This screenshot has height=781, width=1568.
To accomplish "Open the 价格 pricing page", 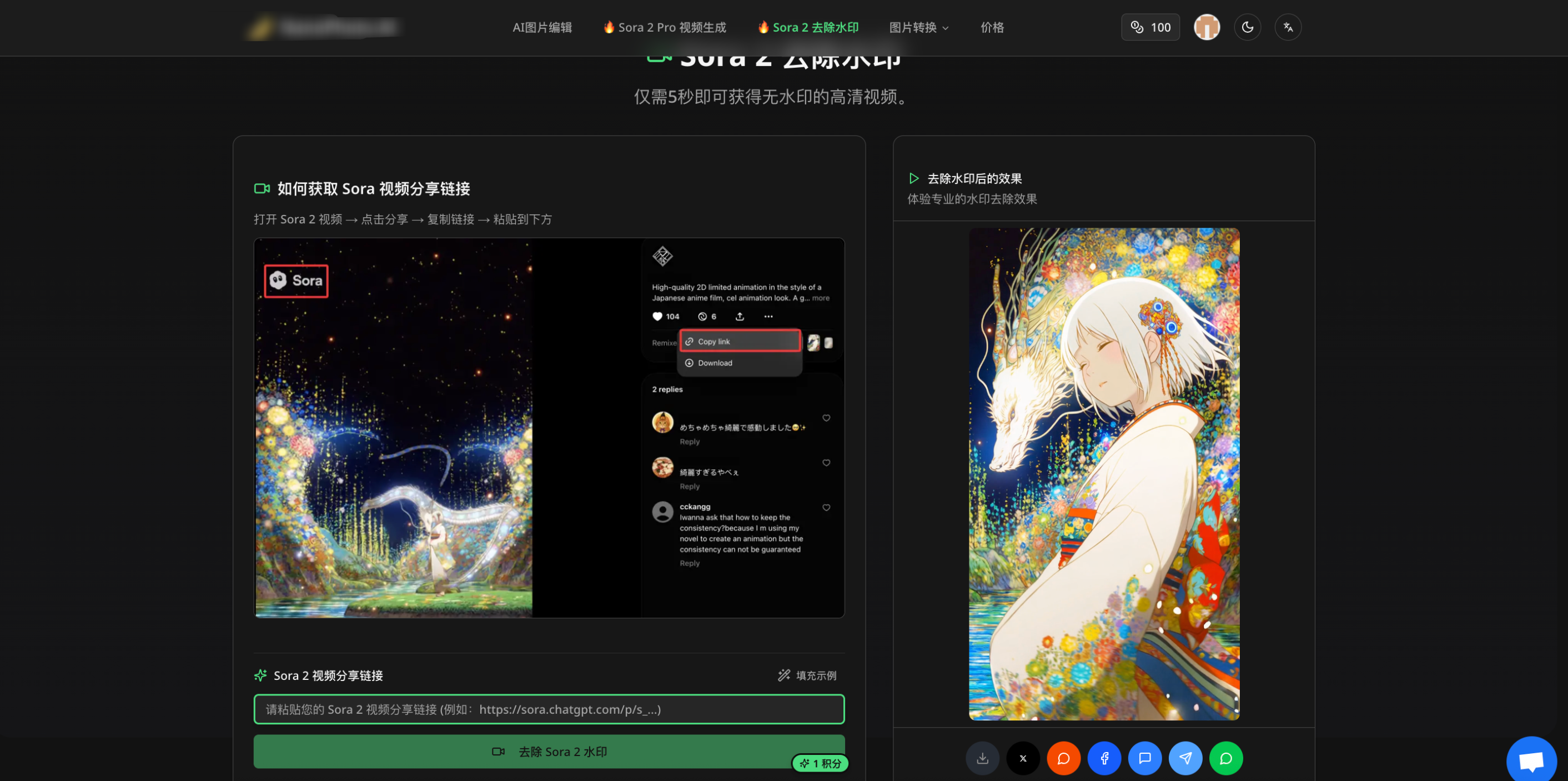I will (992, 27).
